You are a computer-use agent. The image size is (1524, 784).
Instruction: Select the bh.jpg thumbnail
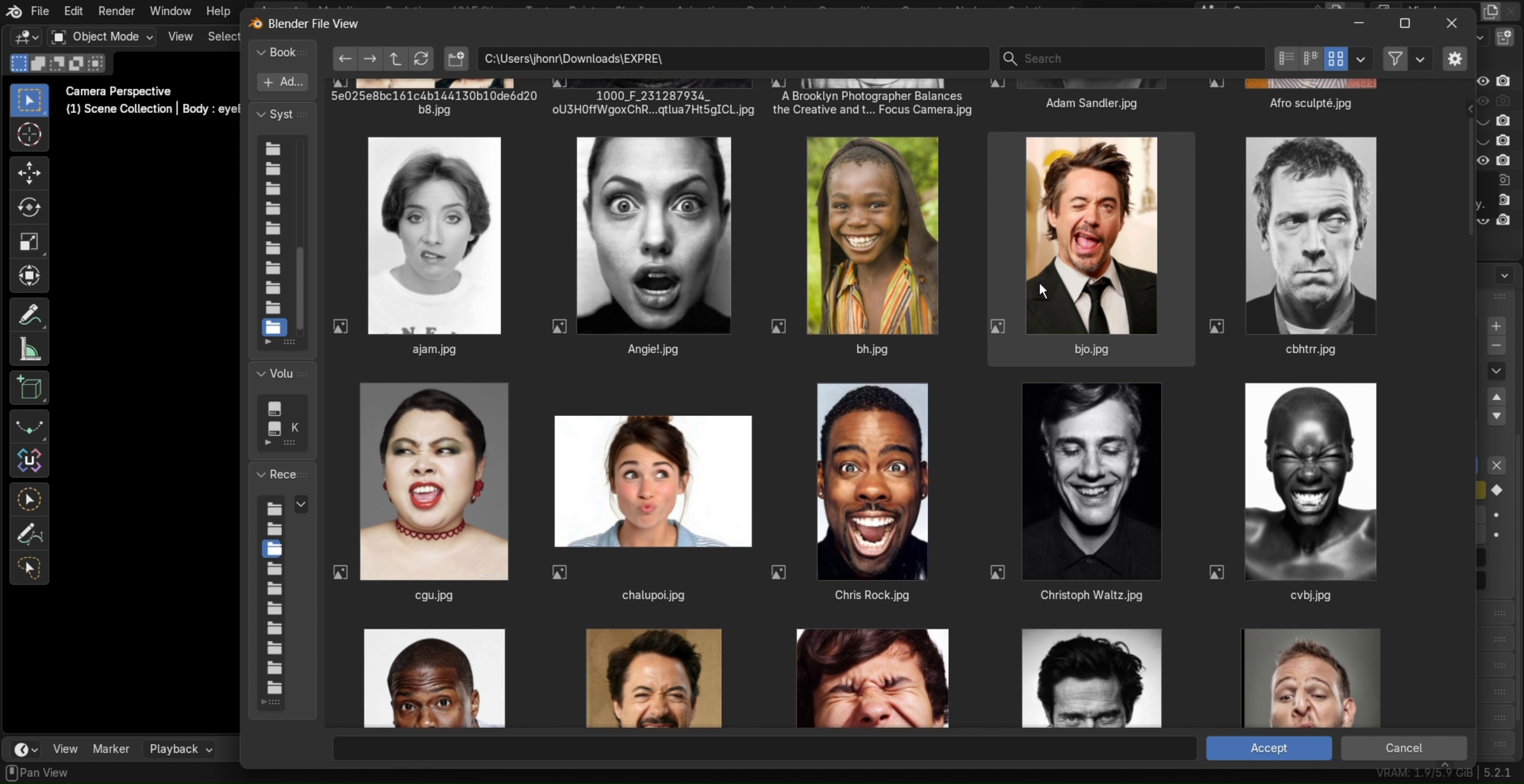pos(873,236)
